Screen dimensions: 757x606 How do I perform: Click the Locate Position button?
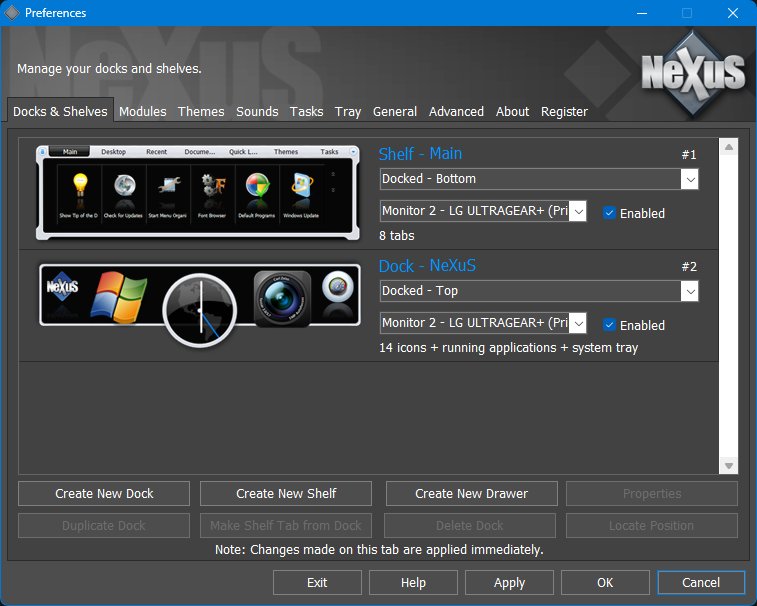[x=652, y=525]
